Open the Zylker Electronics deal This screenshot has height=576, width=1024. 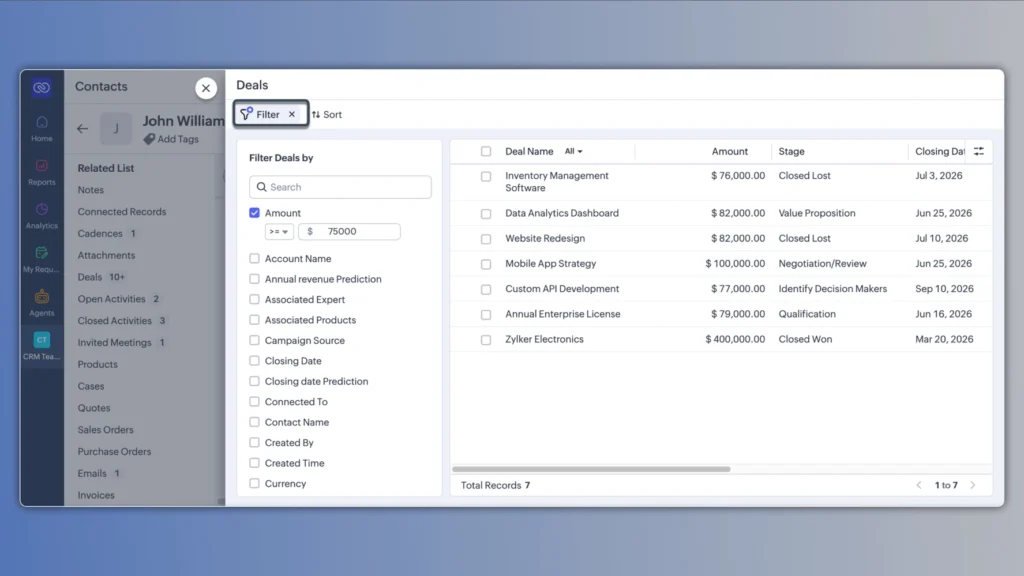click(x=544, y=340)
